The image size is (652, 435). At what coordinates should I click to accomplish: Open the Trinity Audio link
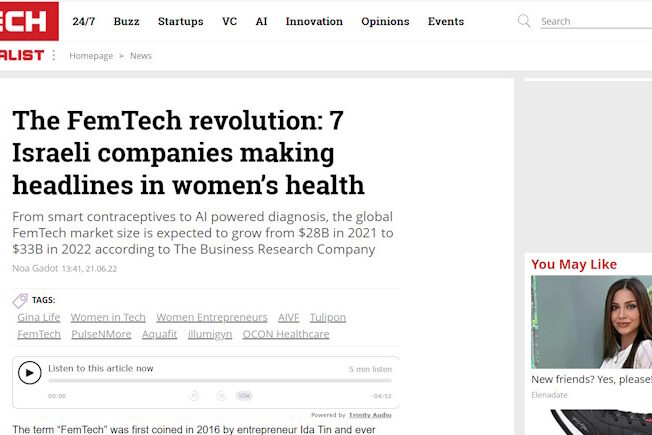tap(370, 415)
